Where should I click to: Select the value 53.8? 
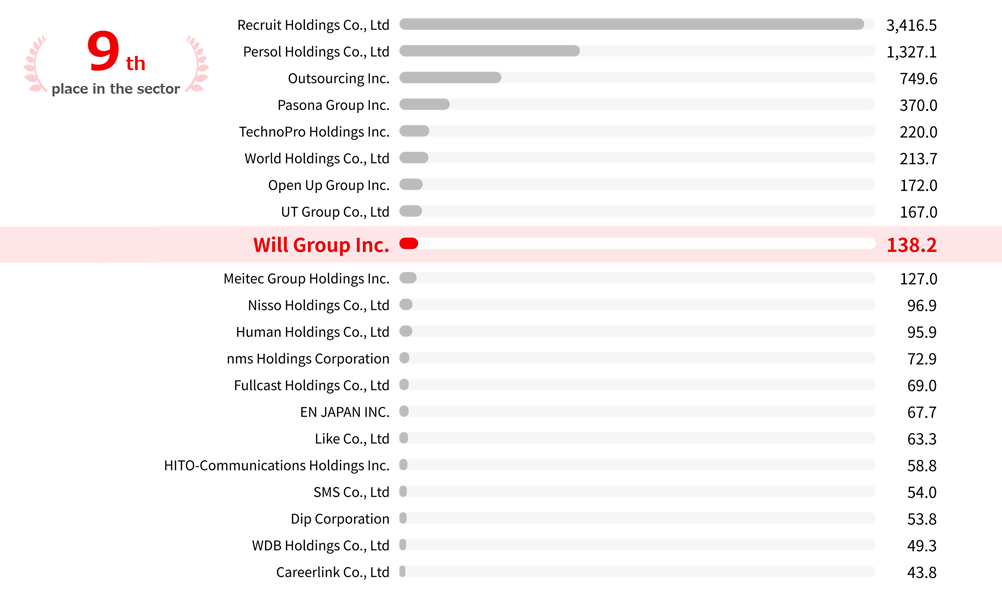[922, 519]
